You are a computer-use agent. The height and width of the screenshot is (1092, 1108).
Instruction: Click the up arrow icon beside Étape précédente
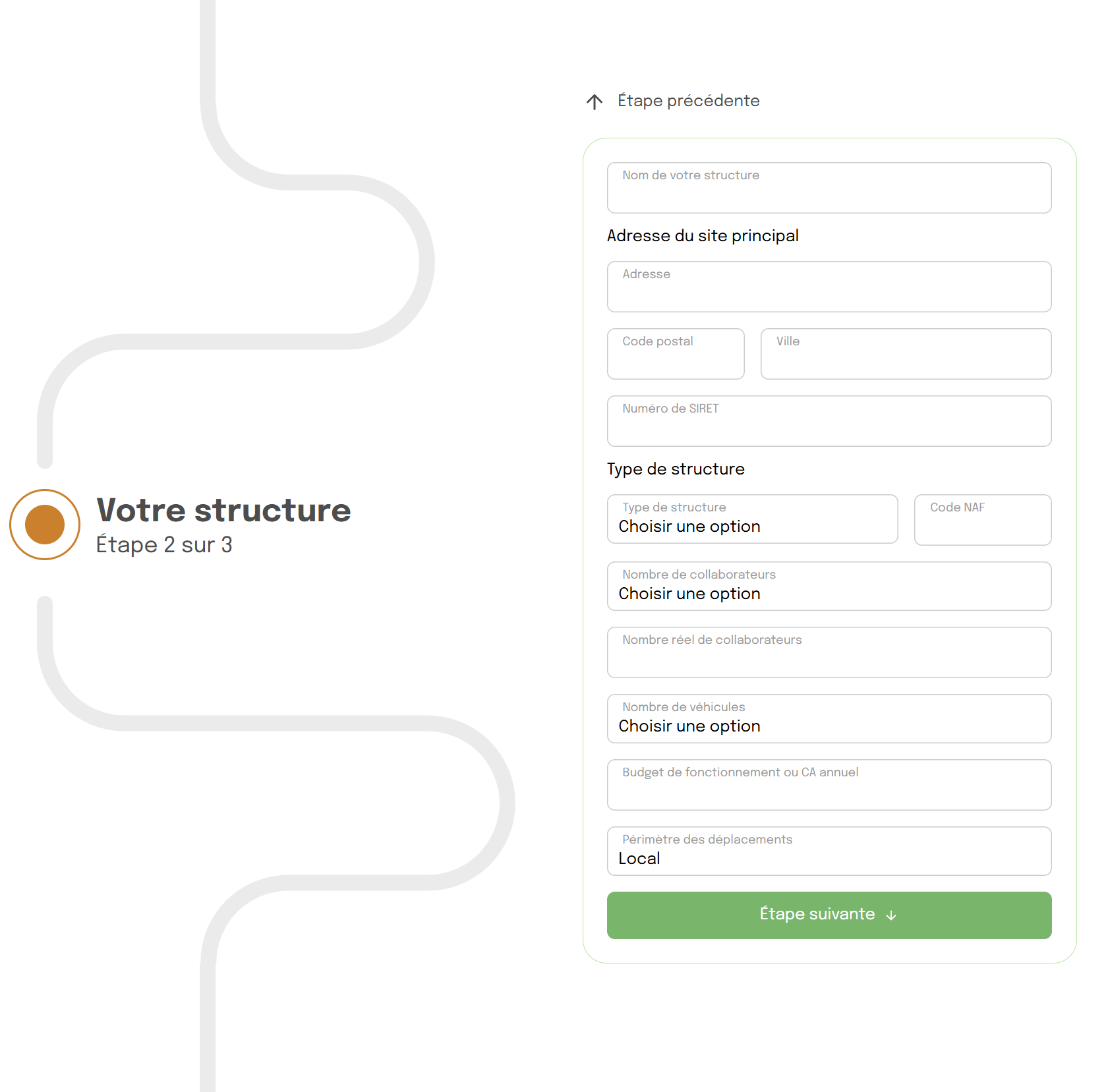coord(595,101)
